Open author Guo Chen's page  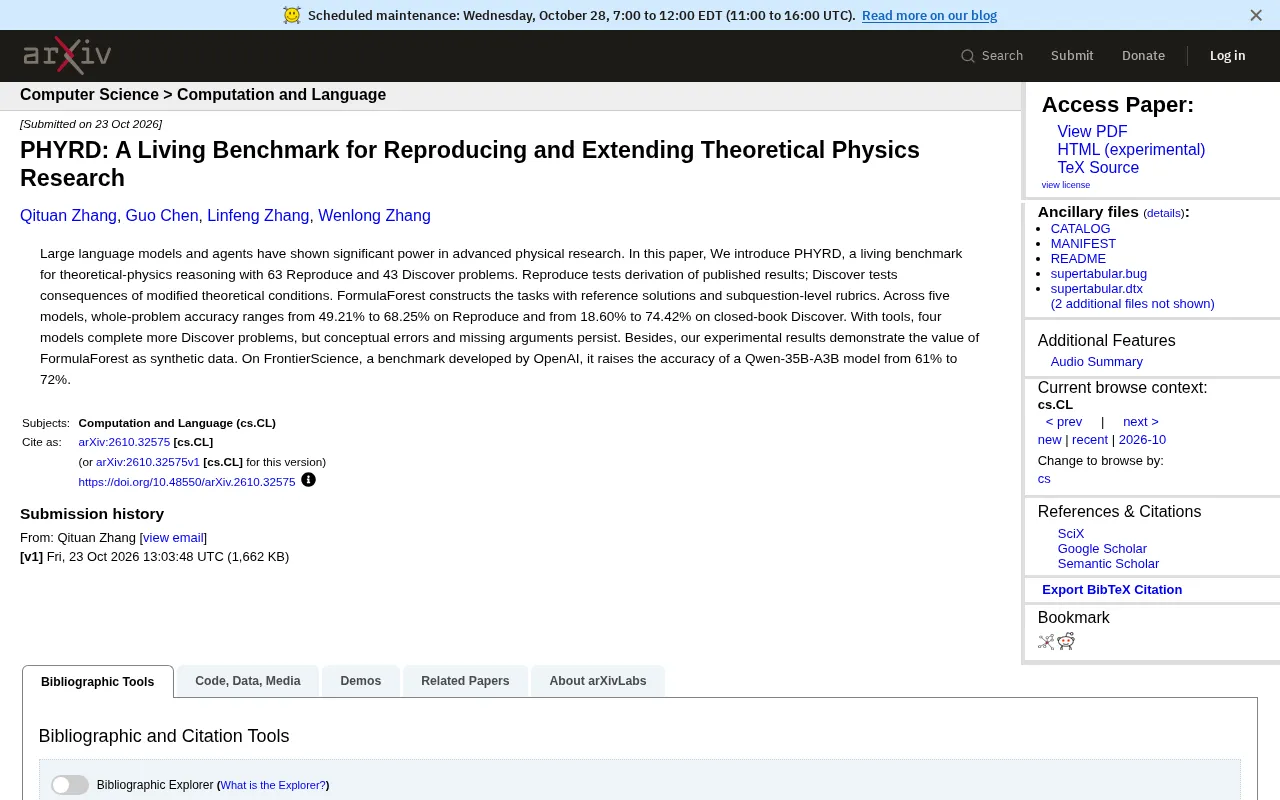tap(162, 216)
